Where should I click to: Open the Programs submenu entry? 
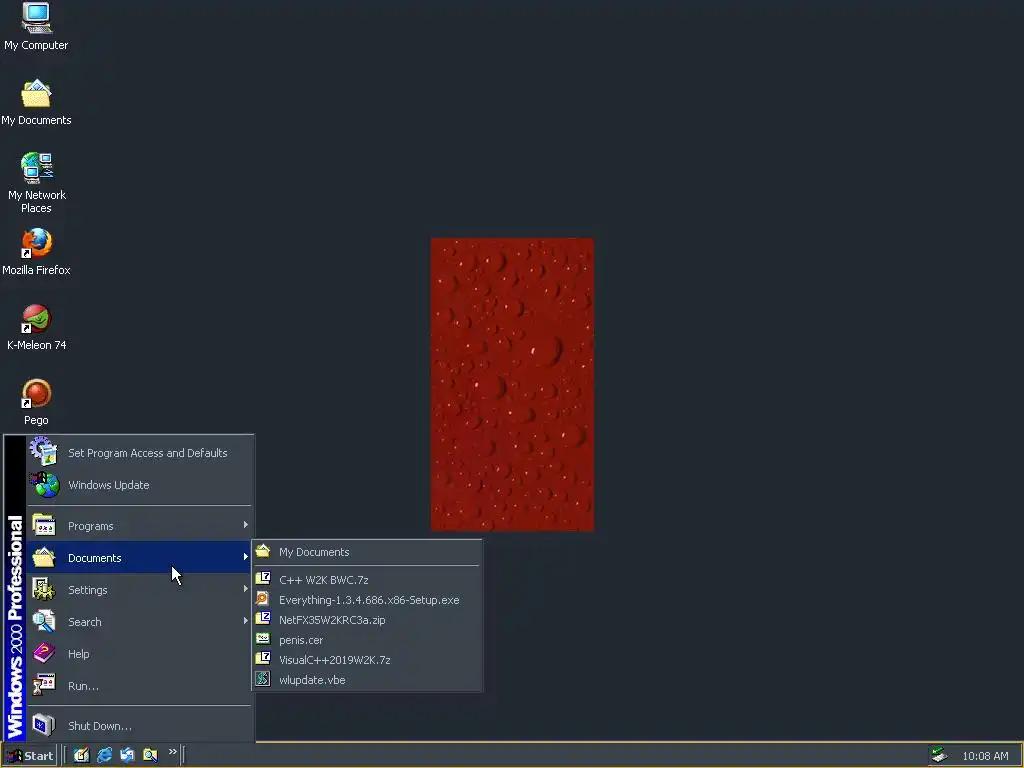[x=139, y=526]
